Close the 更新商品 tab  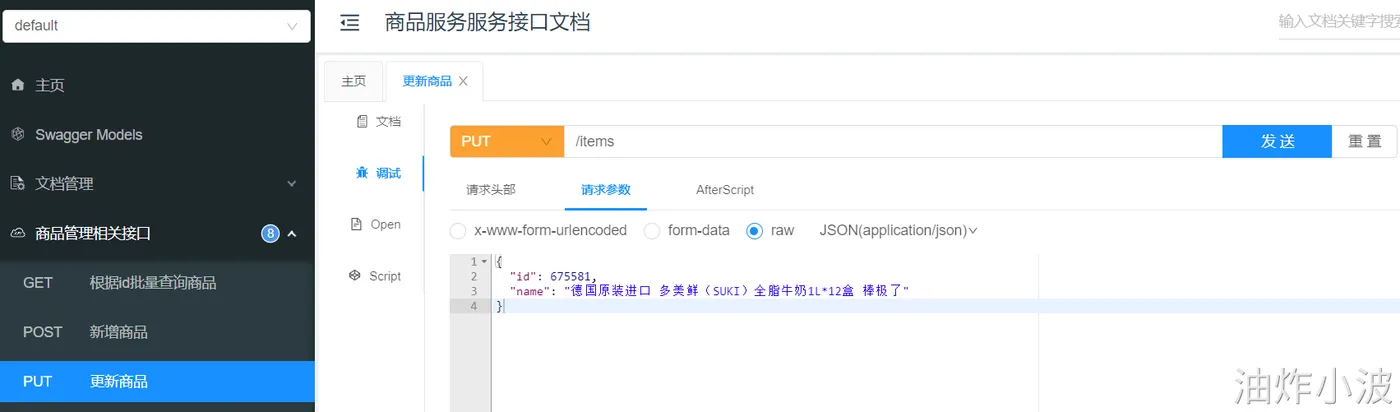(x=463, y=81)
